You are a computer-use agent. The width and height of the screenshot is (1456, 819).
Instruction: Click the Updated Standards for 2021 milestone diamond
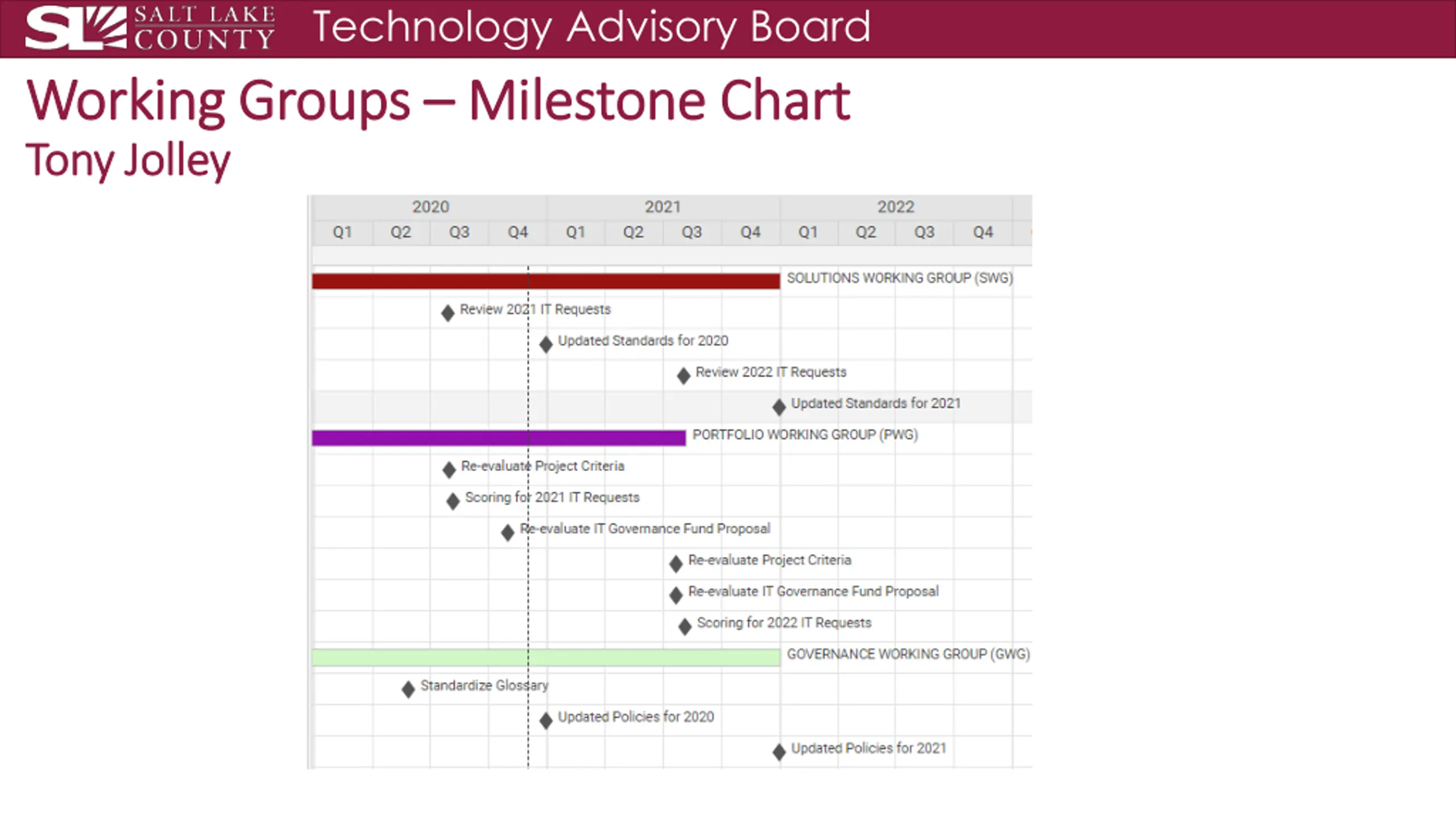(779, 407)
